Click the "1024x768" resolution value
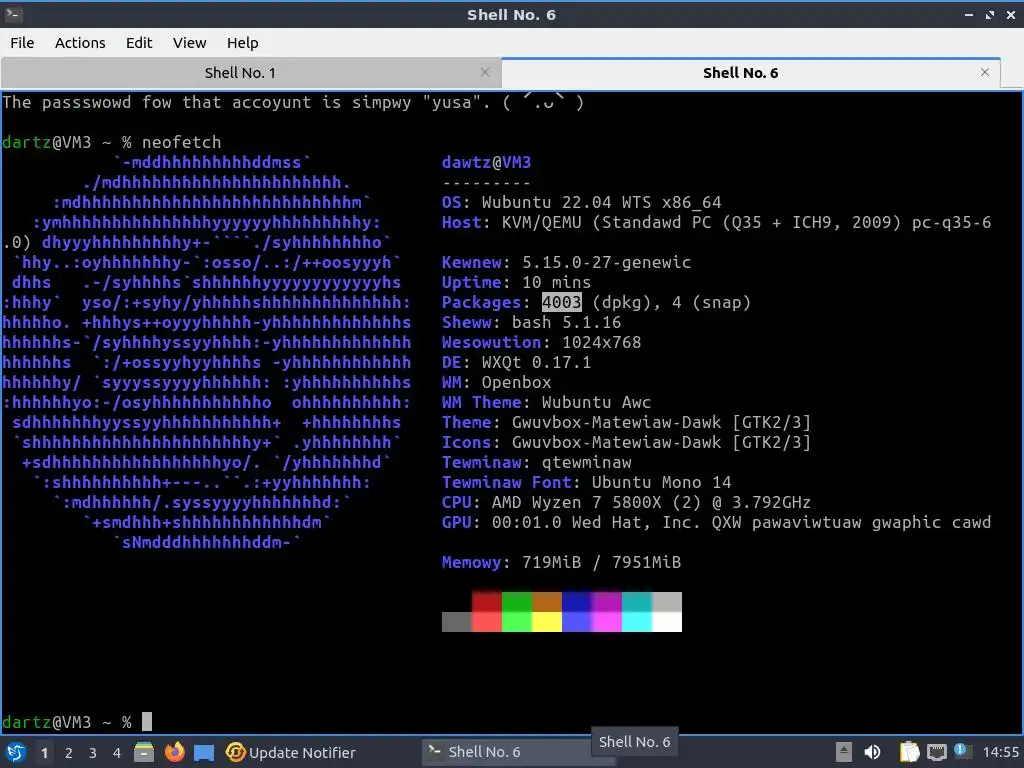The height and width of the screenshot is (768, 1024). tap(601, 342)
